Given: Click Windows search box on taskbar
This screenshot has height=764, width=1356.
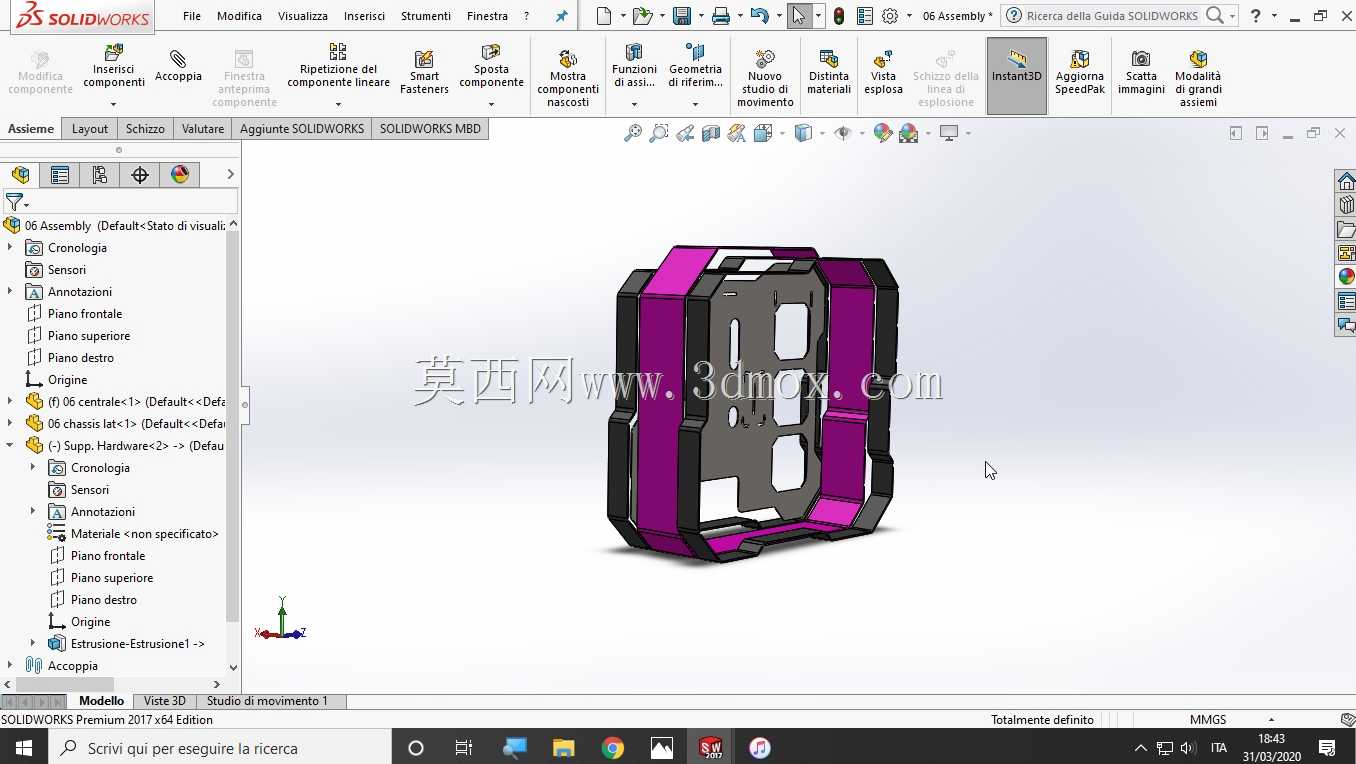Looking at the screenshot, I should (220, 748).
